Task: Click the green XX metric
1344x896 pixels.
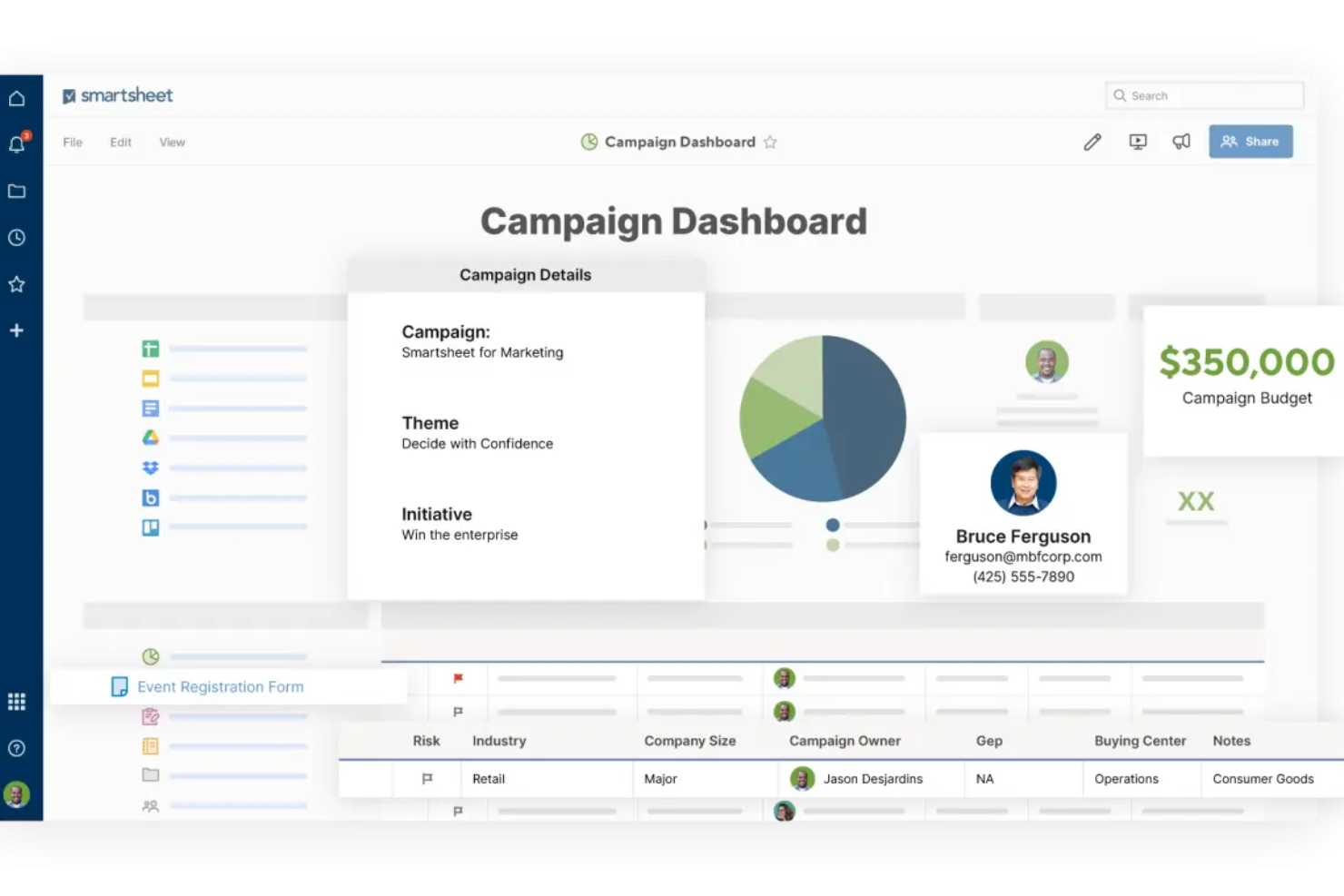Action: [1196, 501]
